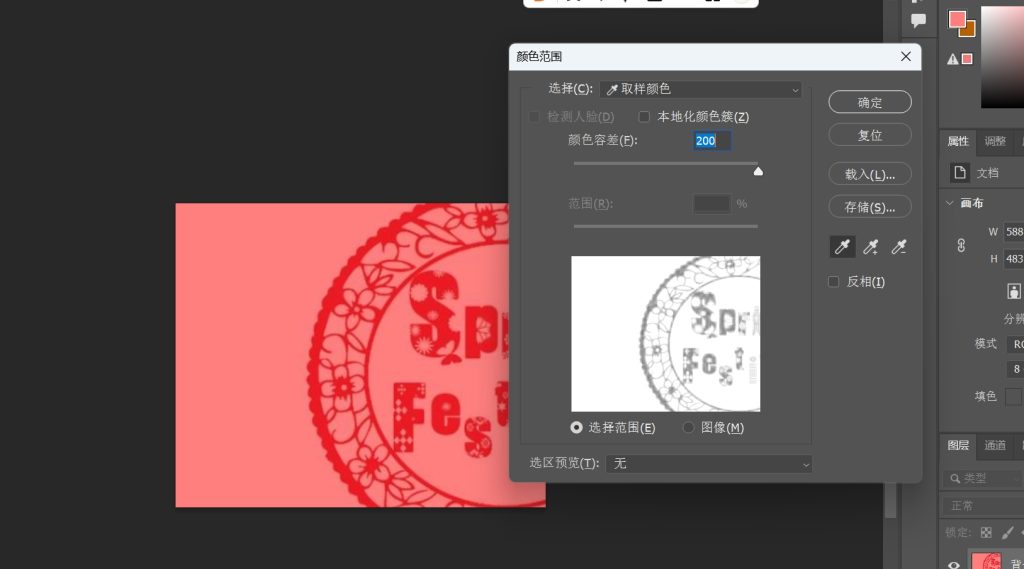The image size is (1024, 569).
Task: Hide the background layer with the eye icon
Action: [x=954, y=564]
